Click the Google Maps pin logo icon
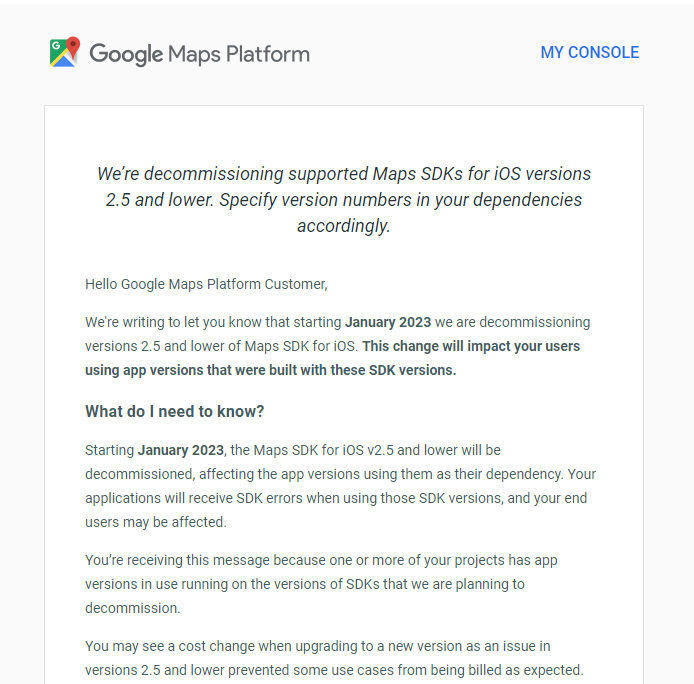694x684 pixels. (x=65, y=53)
